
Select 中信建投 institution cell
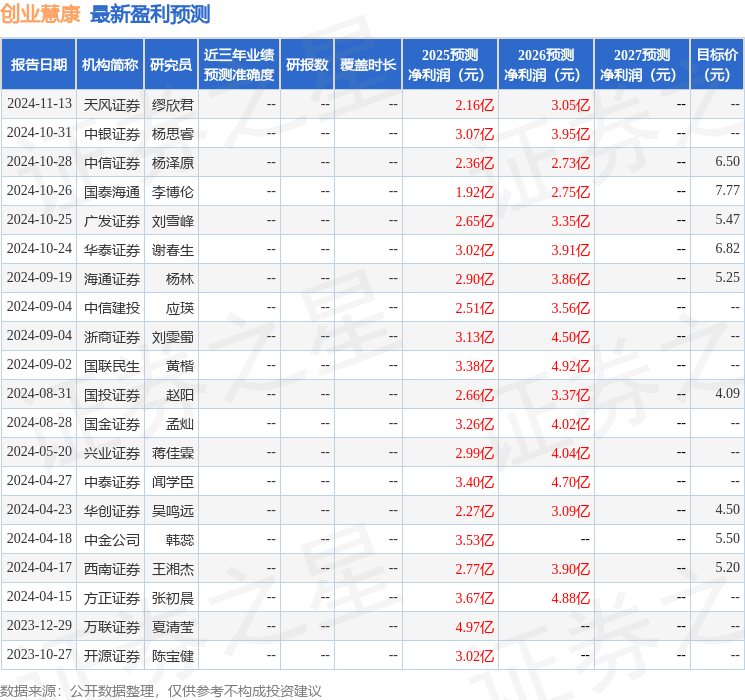[112, 308]
